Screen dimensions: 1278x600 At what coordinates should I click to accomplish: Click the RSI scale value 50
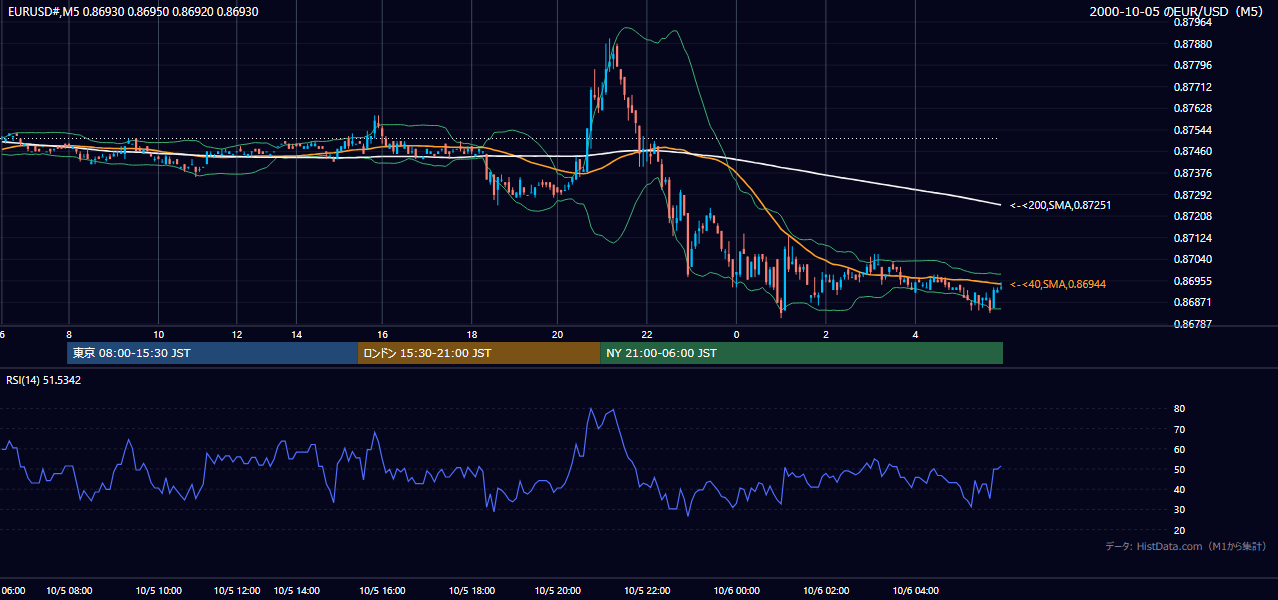tap(1179, 469)
